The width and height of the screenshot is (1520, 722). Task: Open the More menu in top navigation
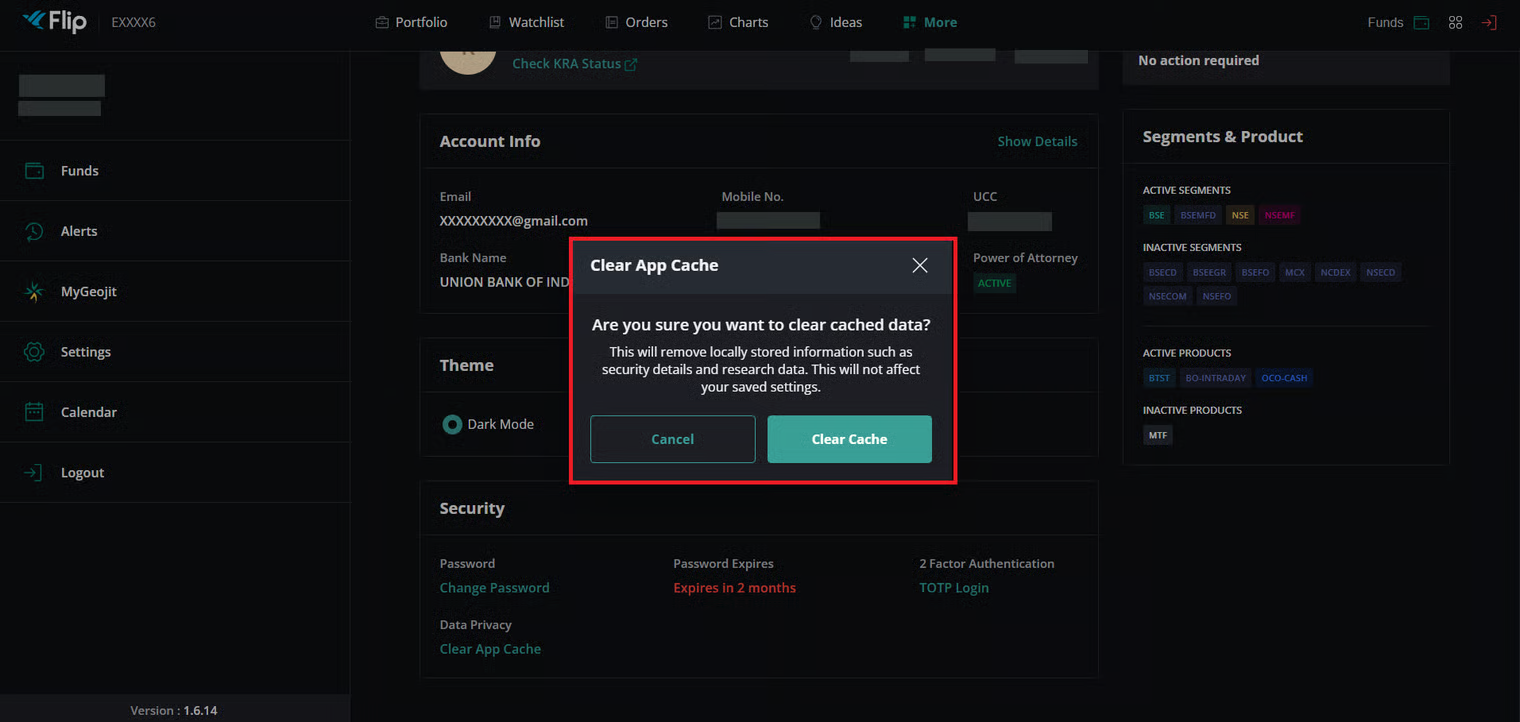[x=929, y=22]
